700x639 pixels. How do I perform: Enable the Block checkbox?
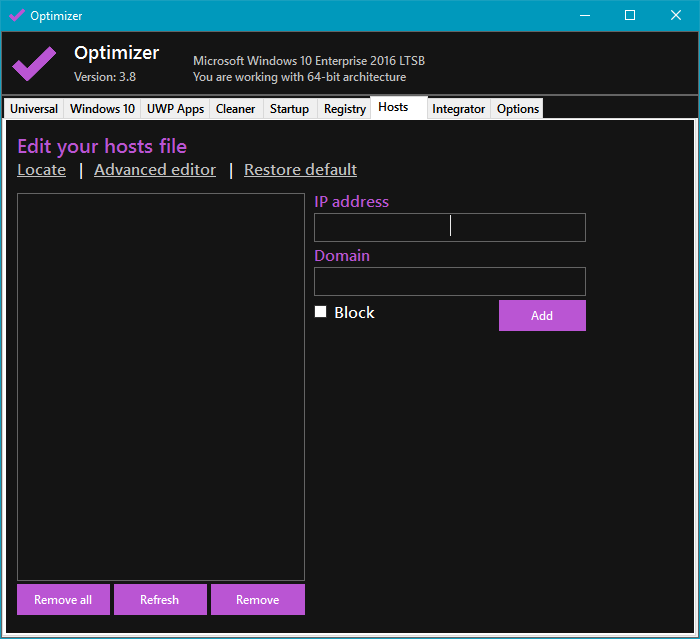321,312
